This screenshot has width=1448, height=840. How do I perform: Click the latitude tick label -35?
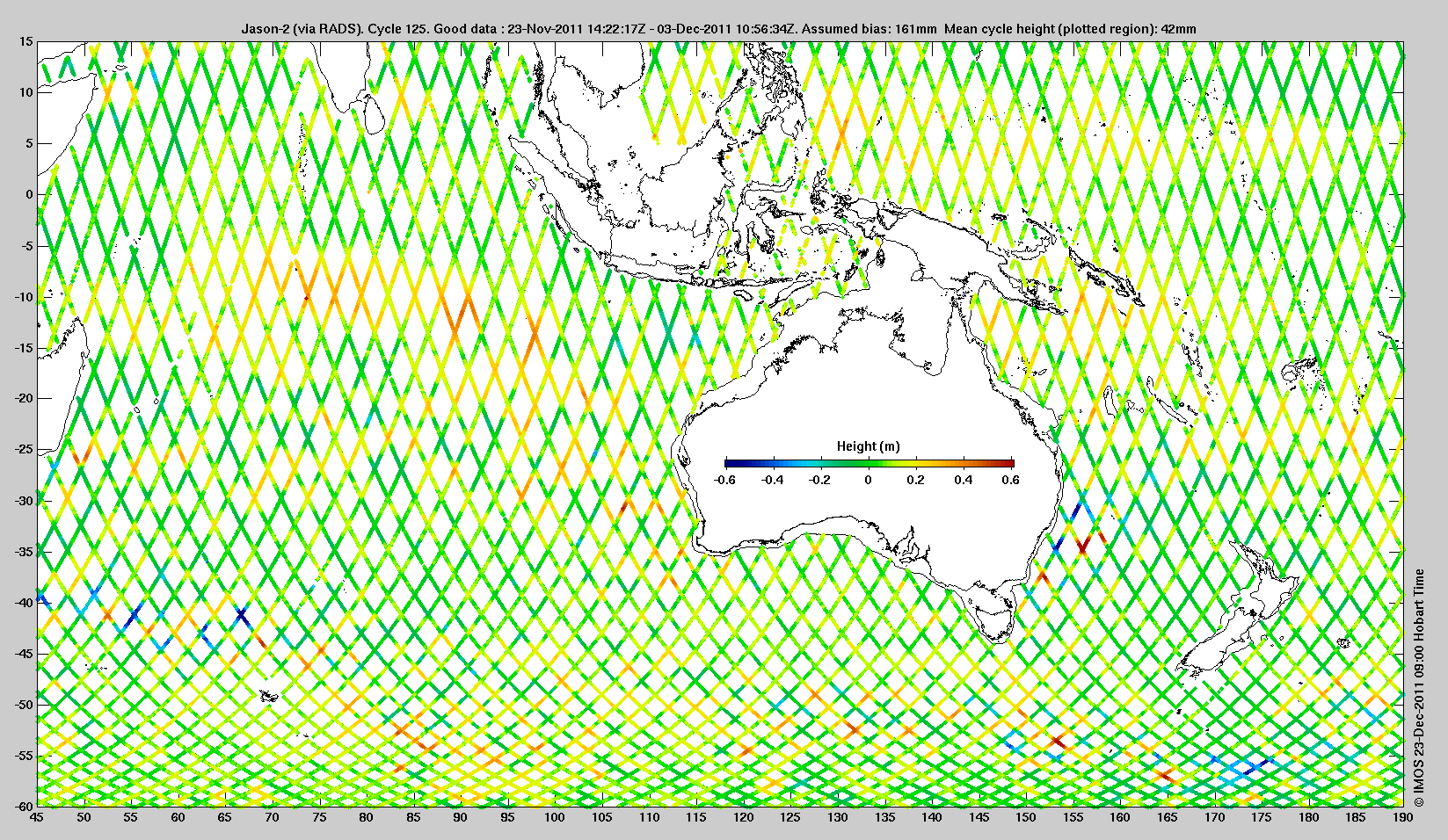tap(23, 552)
